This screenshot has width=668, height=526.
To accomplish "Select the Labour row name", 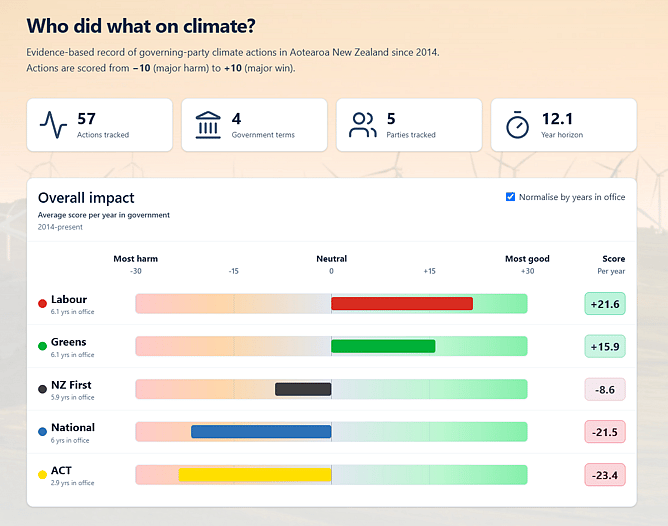I will click(69, 299).
